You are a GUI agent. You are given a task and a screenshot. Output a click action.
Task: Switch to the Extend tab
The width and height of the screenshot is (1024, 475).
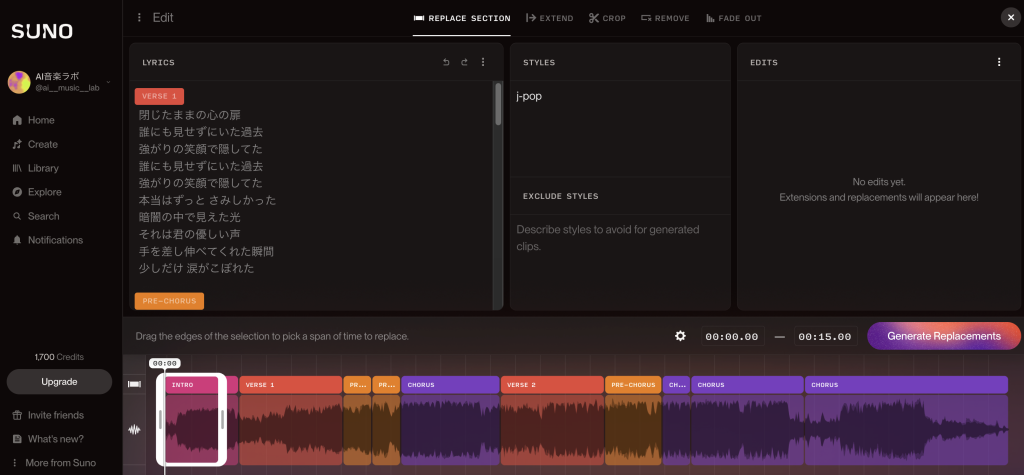(x=550, y=18)
